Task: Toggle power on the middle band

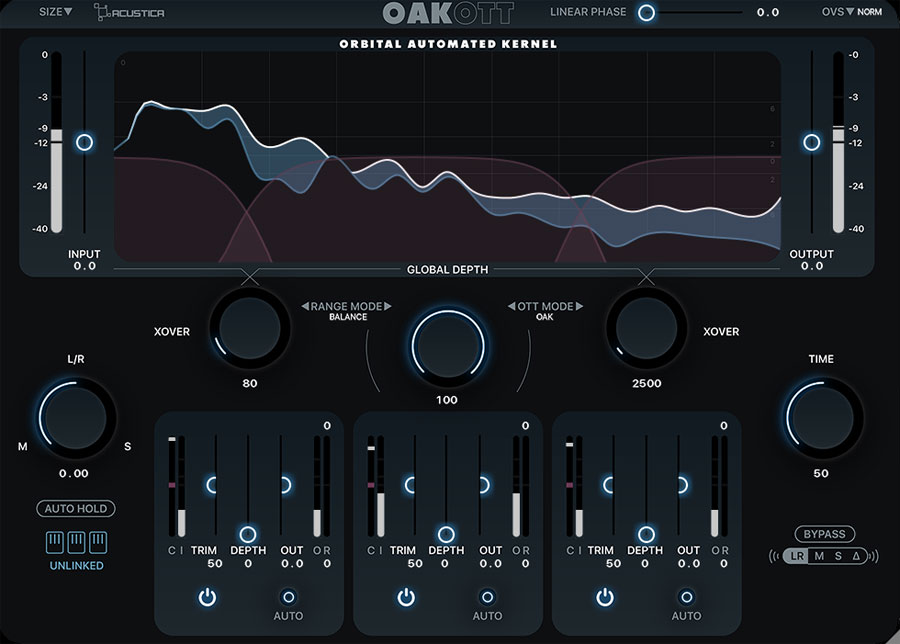Action: point(406,597)
